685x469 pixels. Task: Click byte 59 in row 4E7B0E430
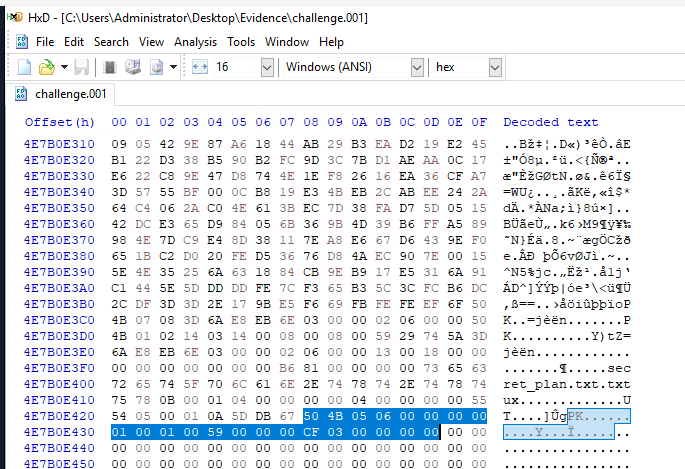[215, 432]
